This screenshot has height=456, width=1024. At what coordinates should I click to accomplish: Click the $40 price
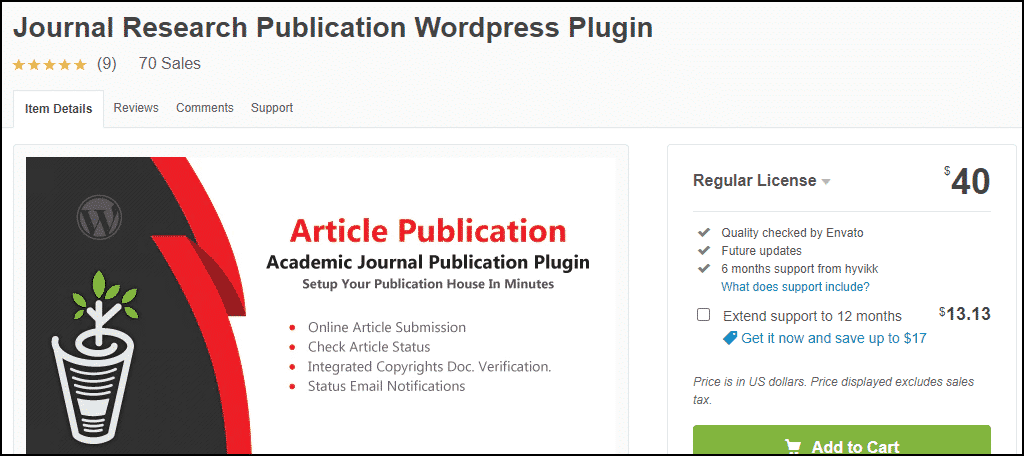[967, 182]
